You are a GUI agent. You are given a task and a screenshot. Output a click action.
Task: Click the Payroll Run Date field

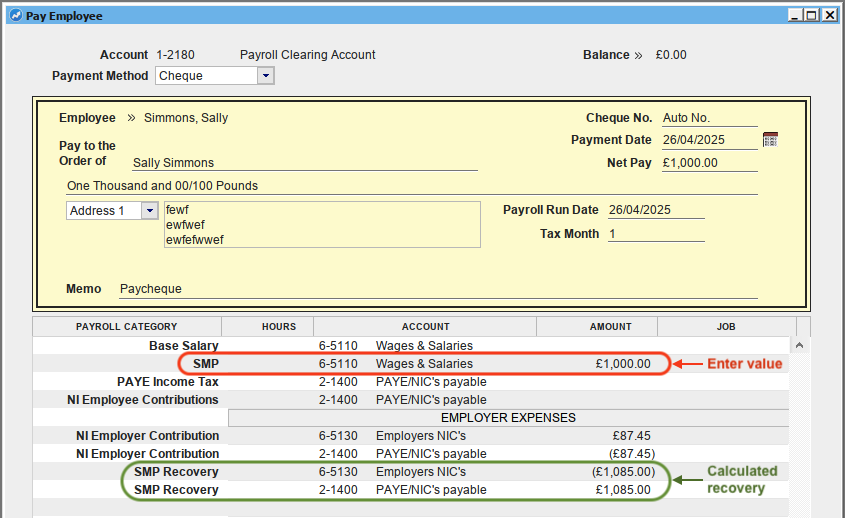pyautogui.click(x=656, y=210)
